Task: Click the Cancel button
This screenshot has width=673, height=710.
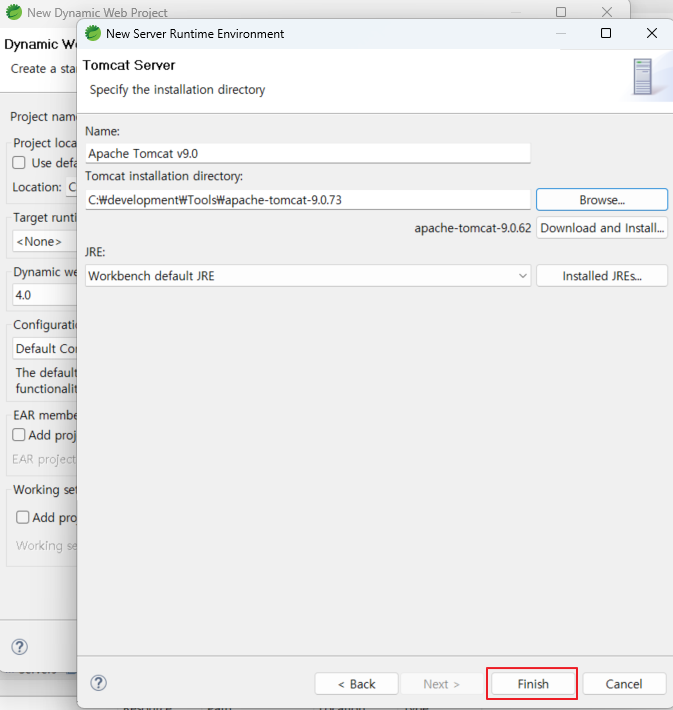Action: coord(624,683)
